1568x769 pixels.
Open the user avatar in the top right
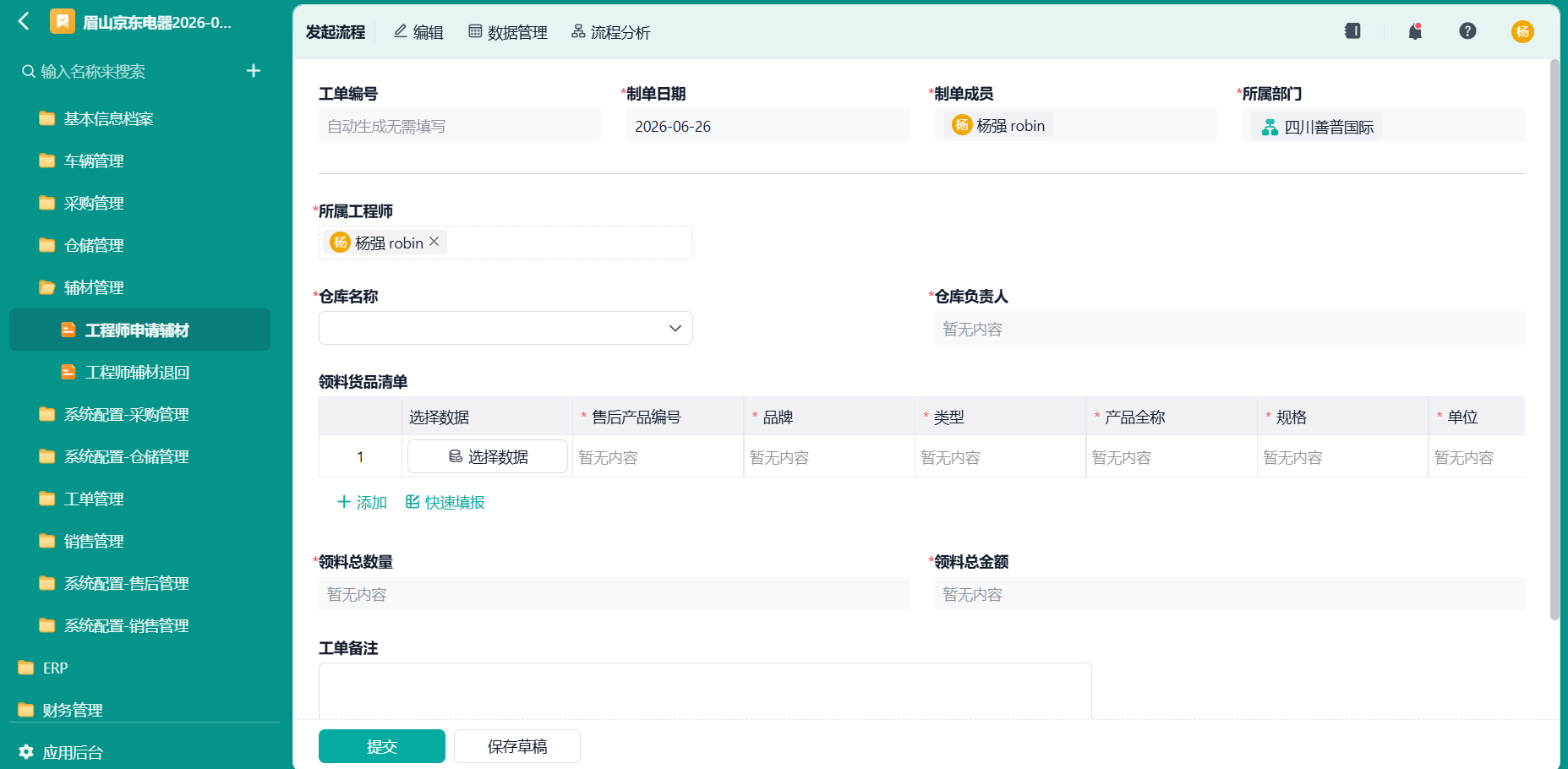tap(1522, 31)
